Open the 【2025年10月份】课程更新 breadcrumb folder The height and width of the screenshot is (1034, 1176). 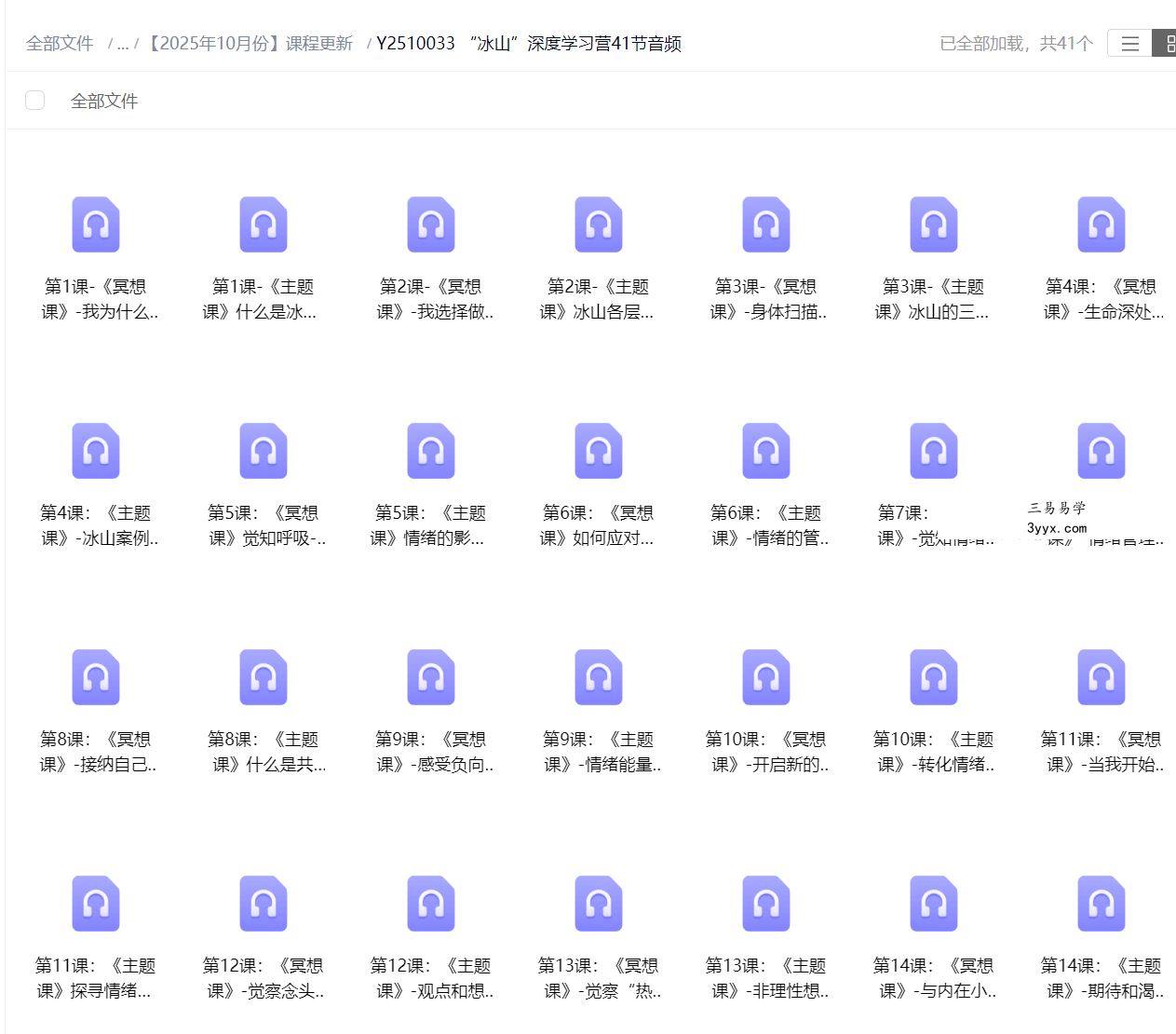pos(250,44)
